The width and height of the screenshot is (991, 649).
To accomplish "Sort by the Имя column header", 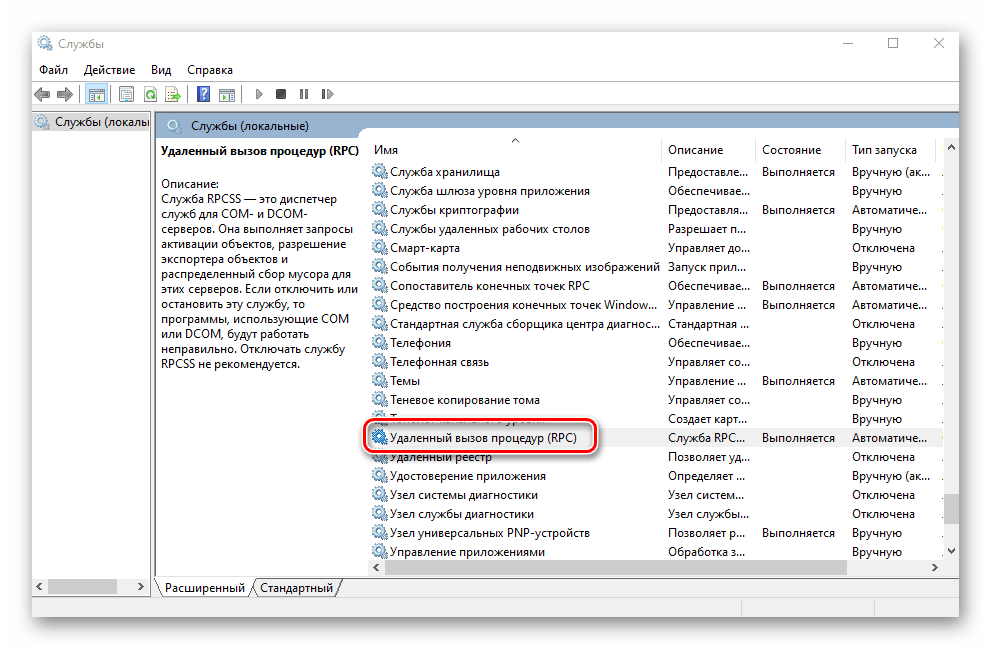I will coord(515,150).
